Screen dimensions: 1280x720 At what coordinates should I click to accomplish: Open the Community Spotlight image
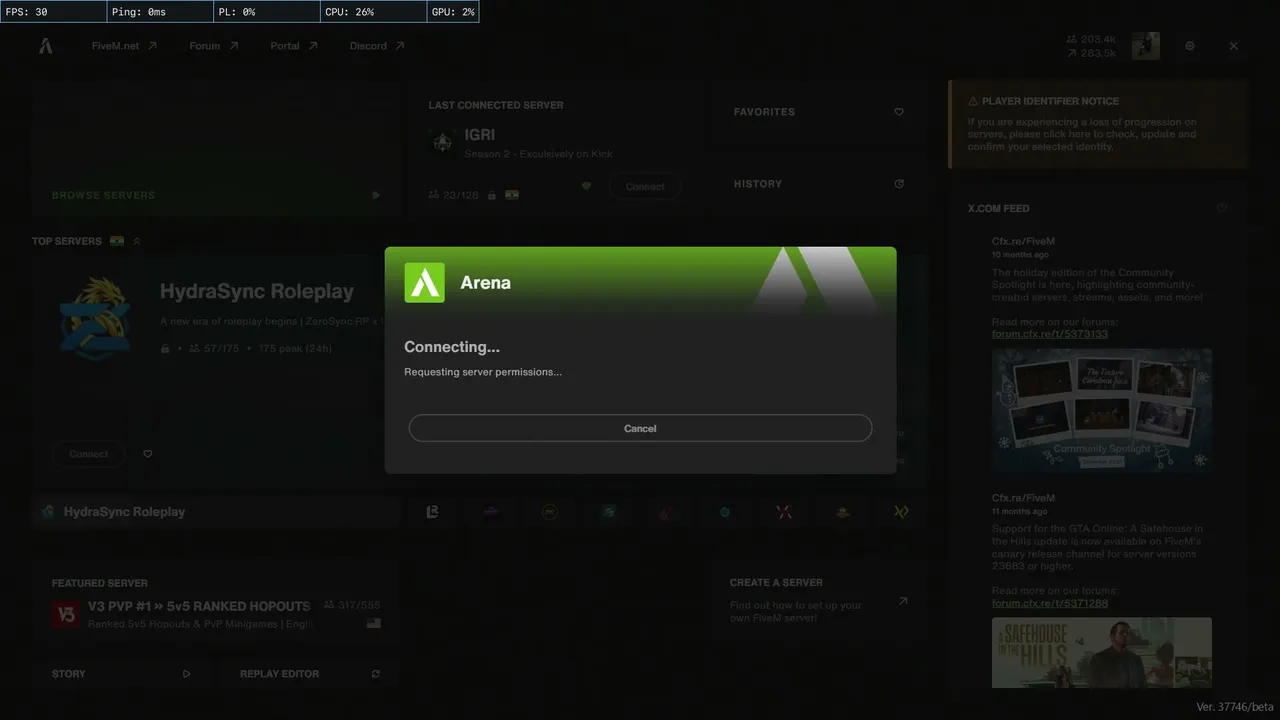pos(1102,410)
